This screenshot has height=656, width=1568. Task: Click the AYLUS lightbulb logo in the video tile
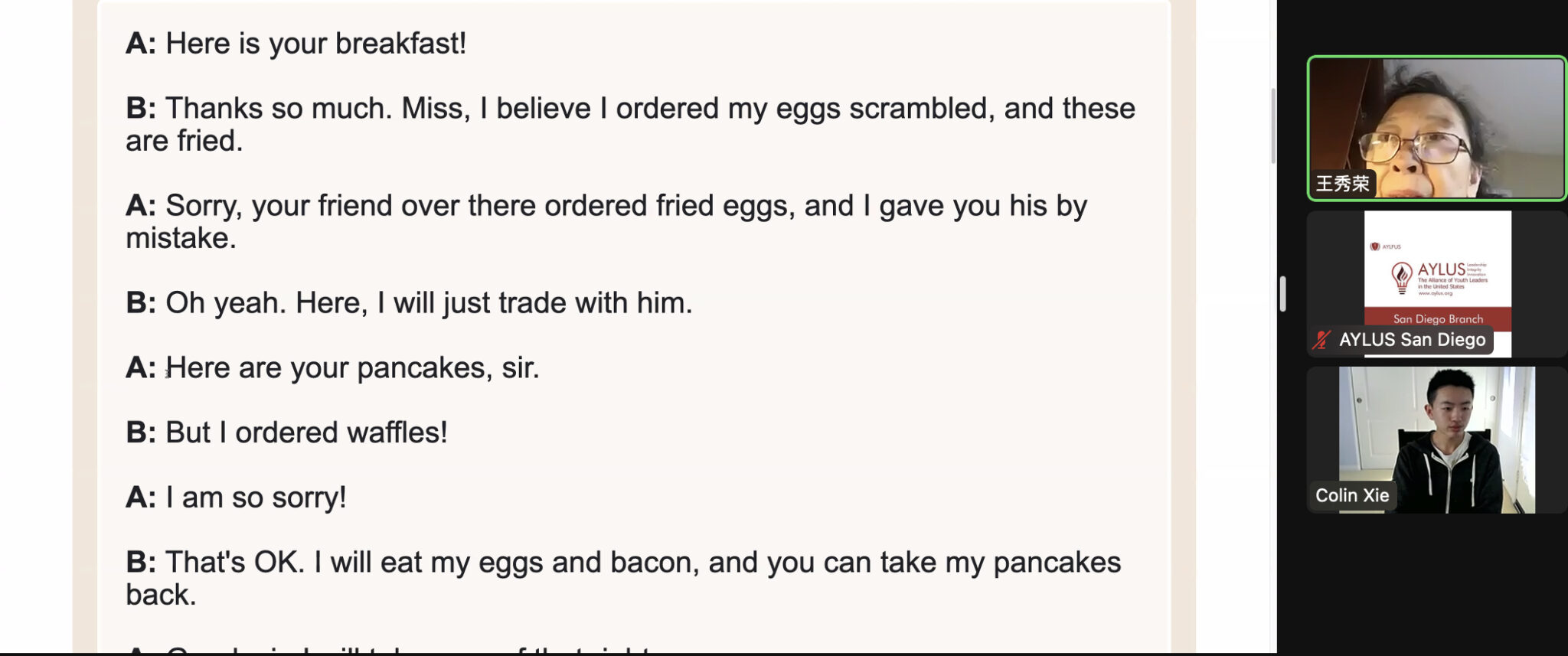(1401, 278)
